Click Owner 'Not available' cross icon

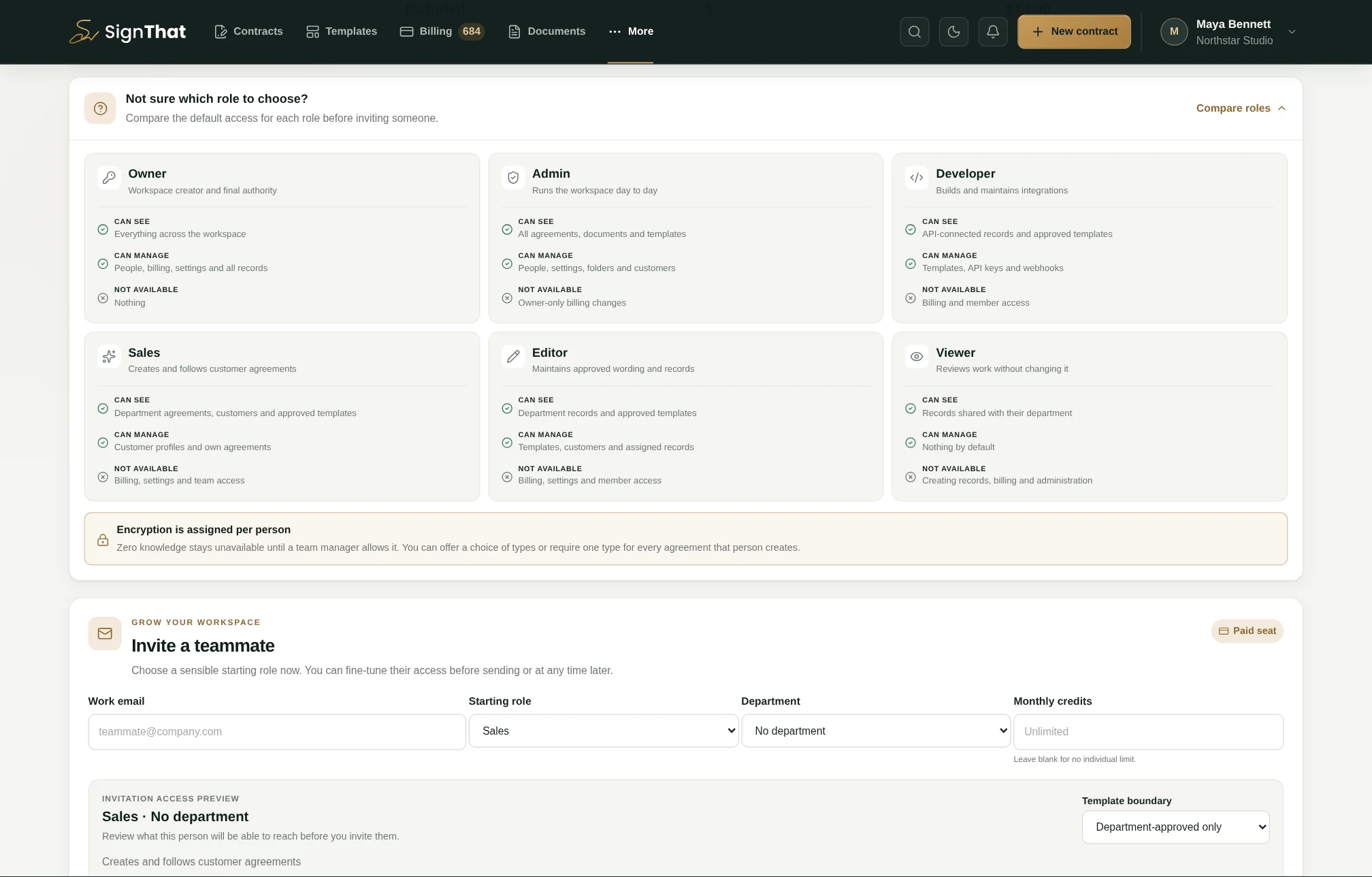103,298
